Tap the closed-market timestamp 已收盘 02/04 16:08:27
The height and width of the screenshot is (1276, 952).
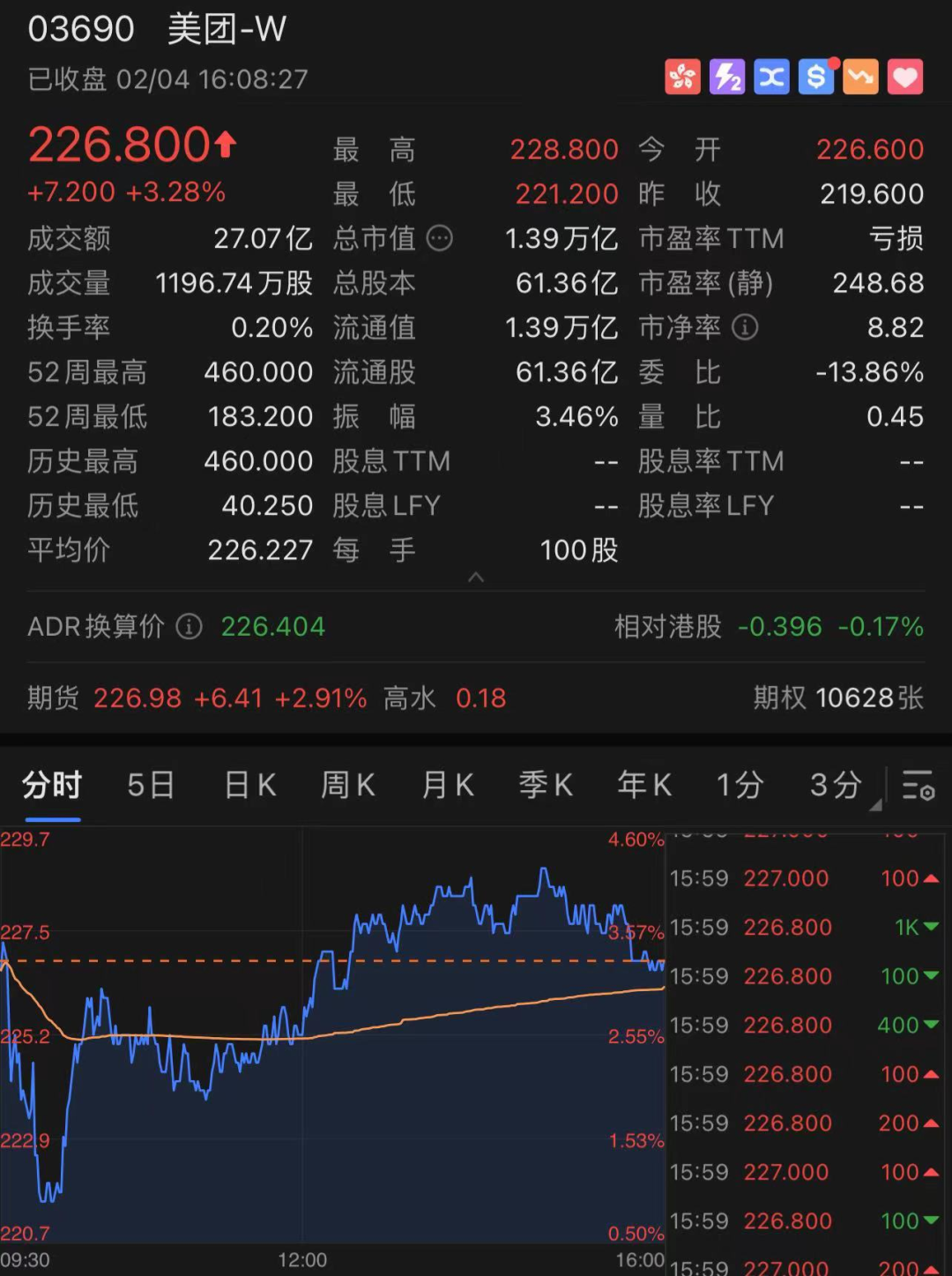(168, 79)
